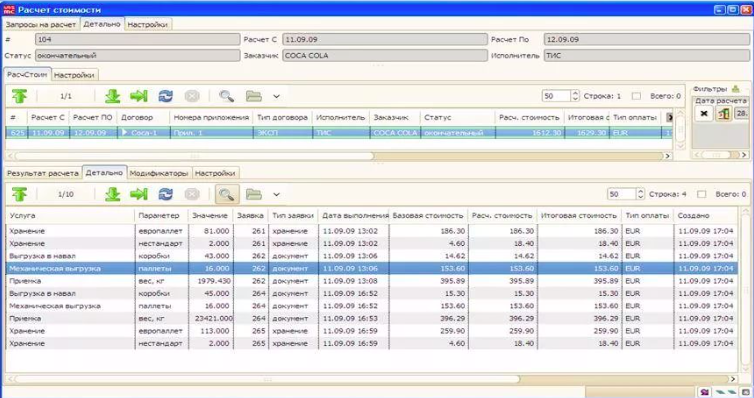
Task: Click the folder icon in lower toolbar
Action: tap(253, 194)
